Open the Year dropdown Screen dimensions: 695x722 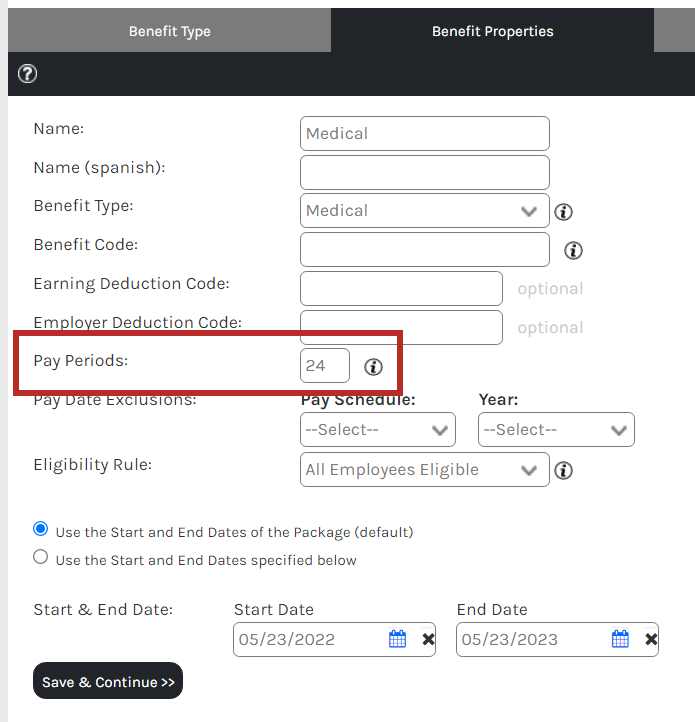point(556,430)
